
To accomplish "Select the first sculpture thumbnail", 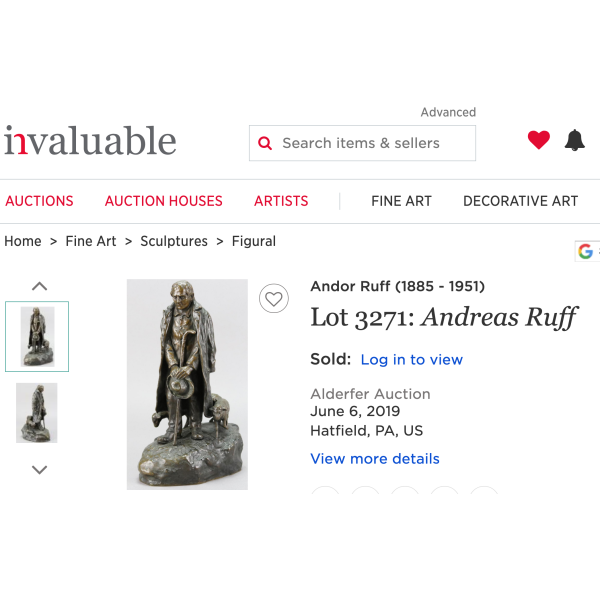I will tap(37, 336).
